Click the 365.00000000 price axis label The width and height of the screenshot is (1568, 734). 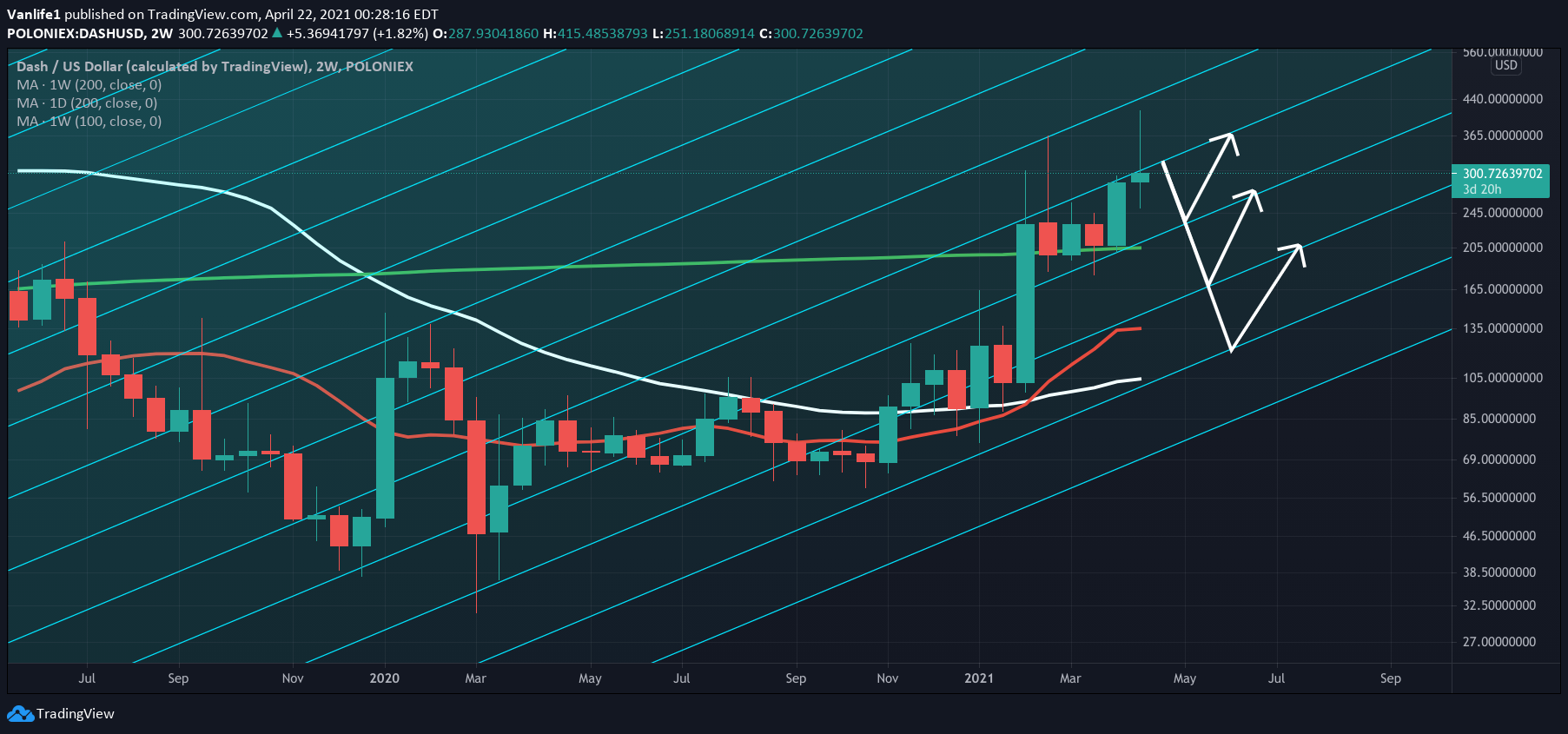(1503, 136)
